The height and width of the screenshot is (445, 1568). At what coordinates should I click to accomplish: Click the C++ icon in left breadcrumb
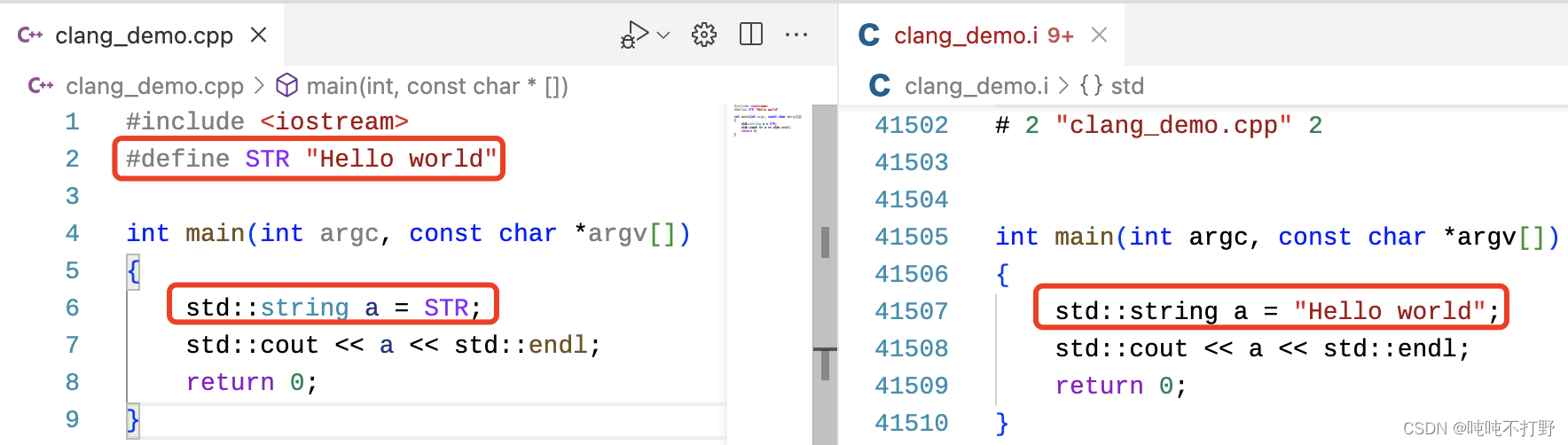click(41, 85)
